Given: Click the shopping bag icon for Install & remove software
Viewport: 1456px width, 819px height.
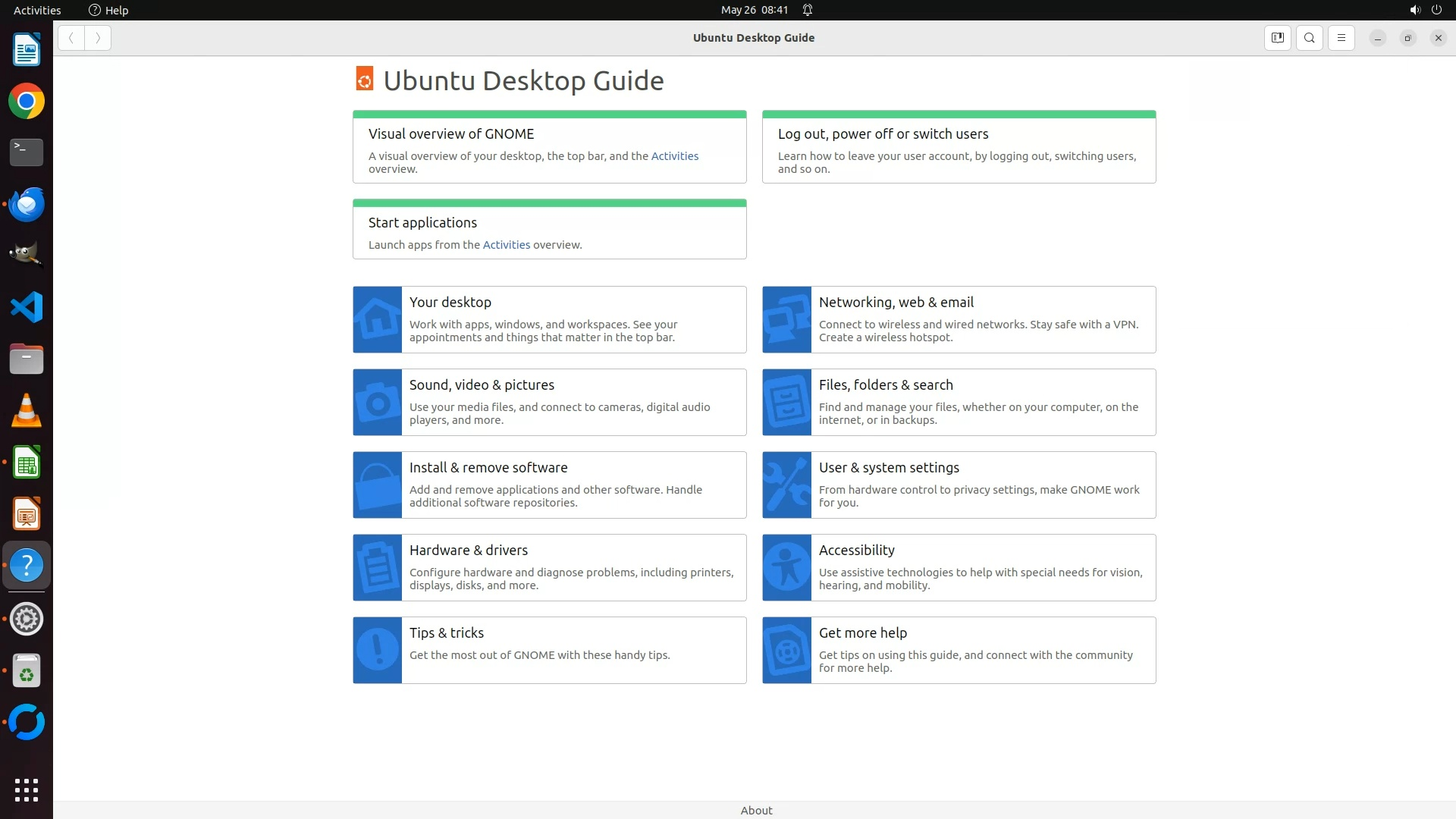Looking at the screenshot, I should [x=377, y=485].
